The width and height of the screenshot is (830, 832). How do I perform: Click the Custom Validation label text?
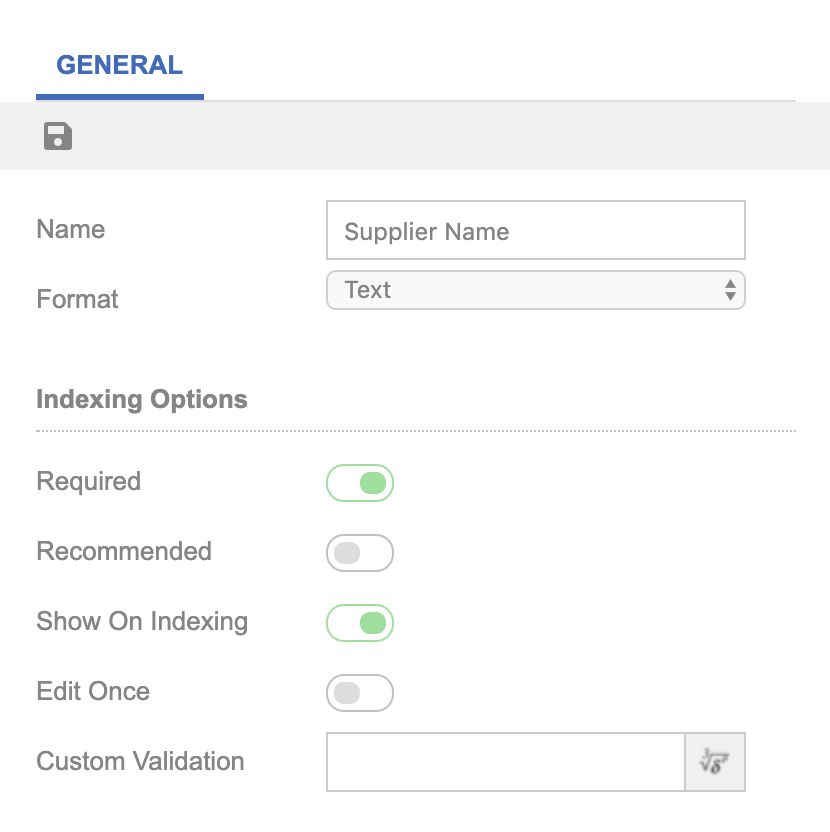(140, 762)
